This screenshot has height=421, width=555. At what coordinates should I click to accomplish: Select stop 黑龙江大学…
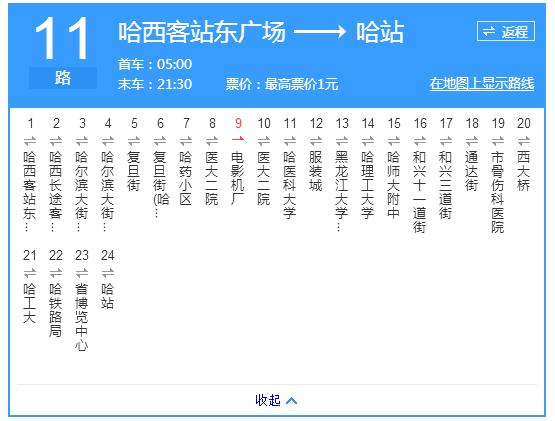pos(342,191)
